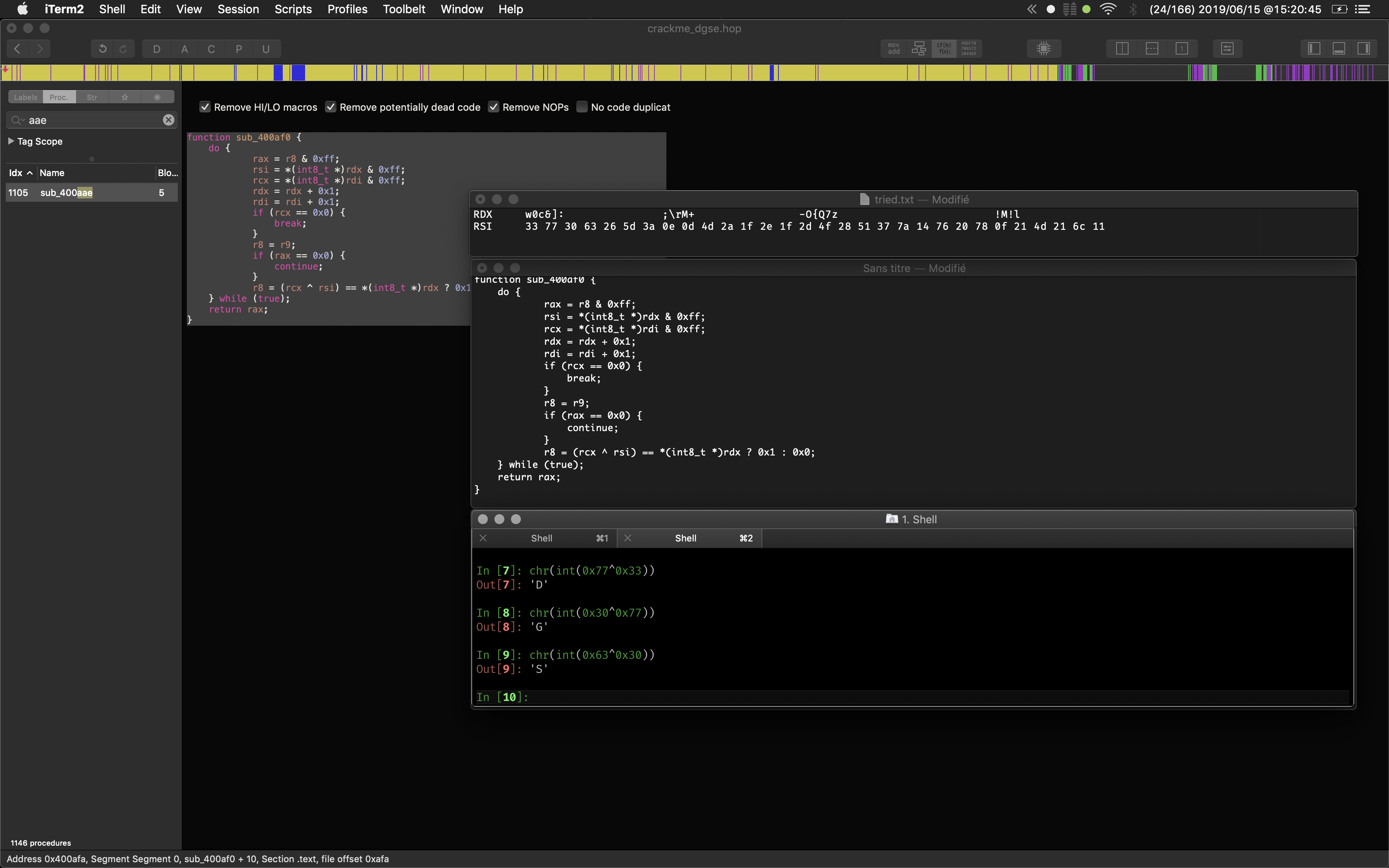The height and width of the screenshot is (868, 1389).
Task: Switch to control flow graph view
Action: (919, 49)
